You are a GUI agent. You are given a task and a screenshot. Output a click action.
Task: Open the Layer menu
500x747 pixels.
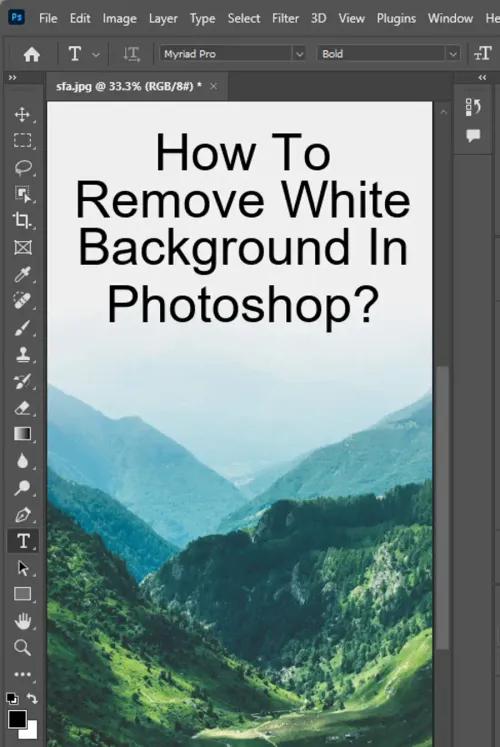pos(163,19)
